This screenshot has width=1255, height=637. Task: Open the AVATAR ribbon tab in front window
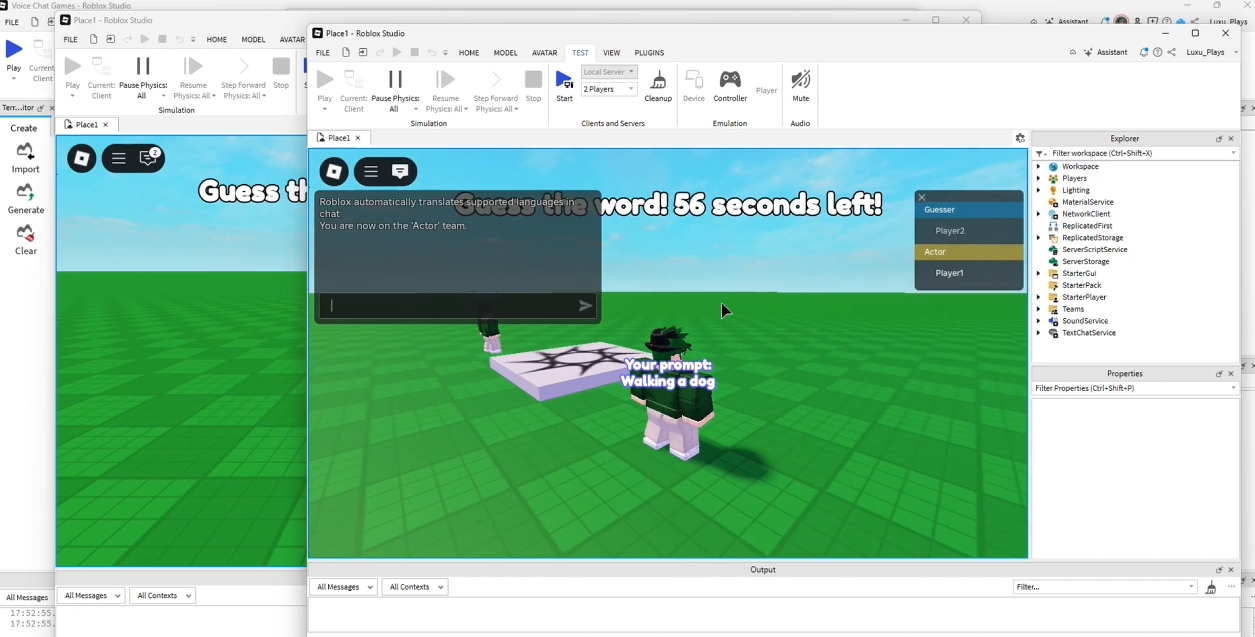(544, 53)
